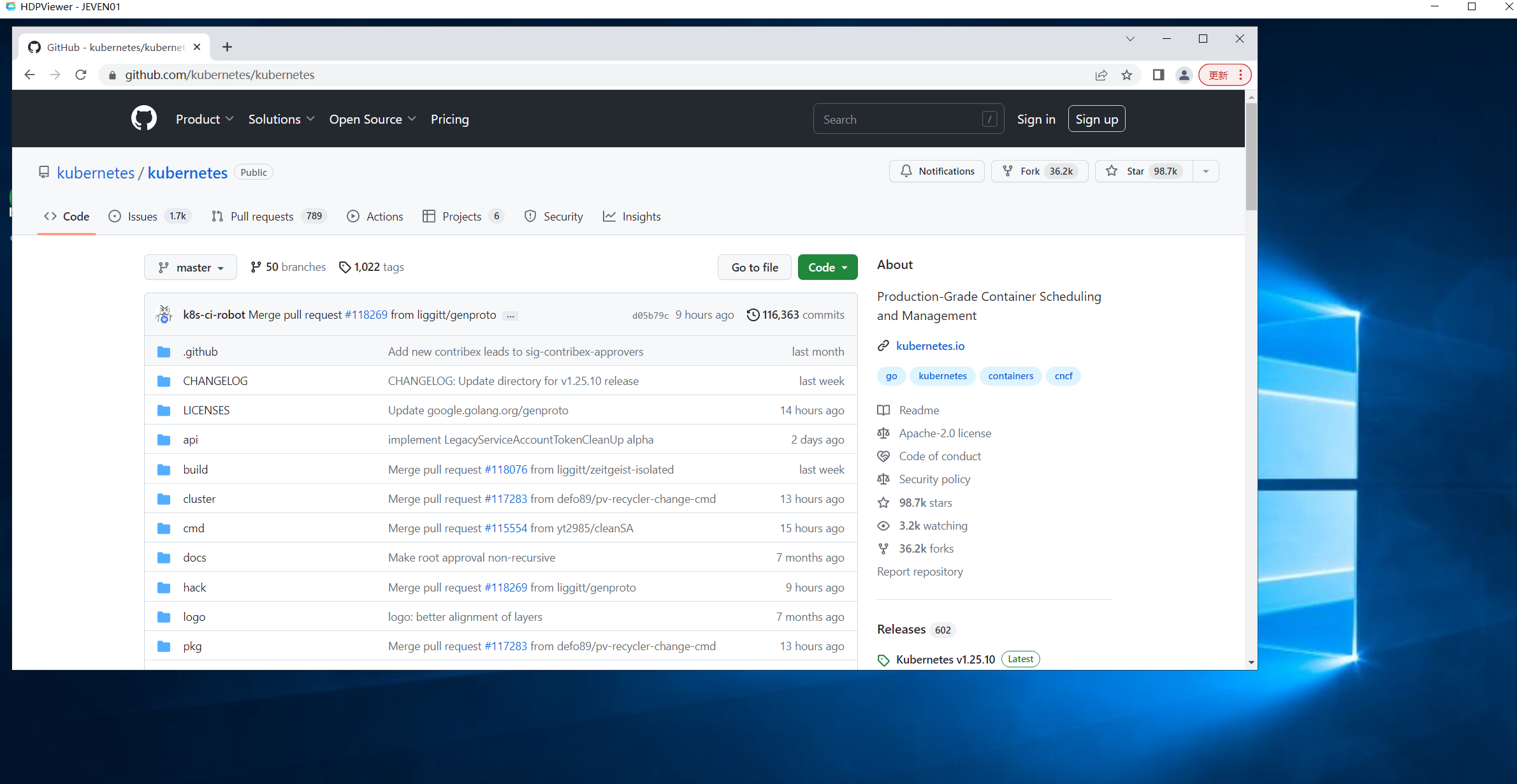Expand the green Code dropdown button
The width and height of the screenshot is (1517, 784).
point(827,268)
